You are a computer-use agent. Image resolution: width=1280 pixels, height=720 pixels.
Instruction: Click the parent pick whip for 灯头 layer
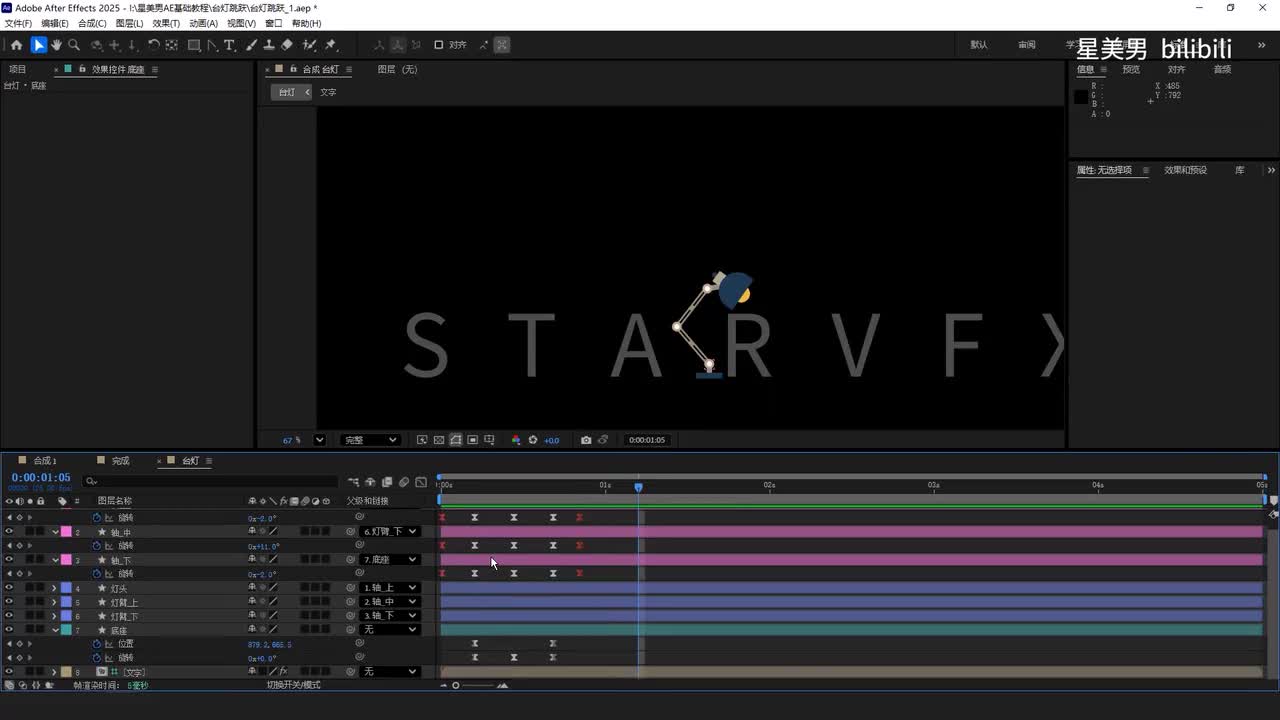click(x=350, y=588)
